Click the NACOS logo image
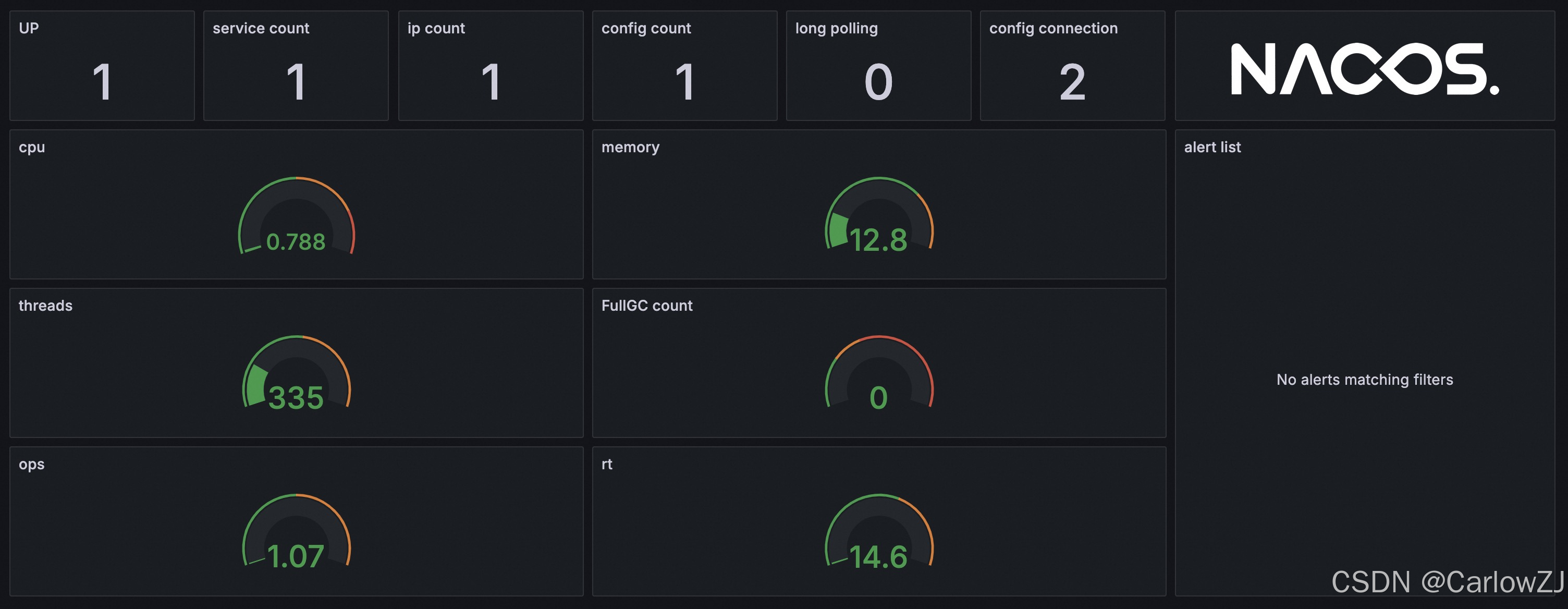The width and height of the screenshot is (1568, 609). (1365, 69)
